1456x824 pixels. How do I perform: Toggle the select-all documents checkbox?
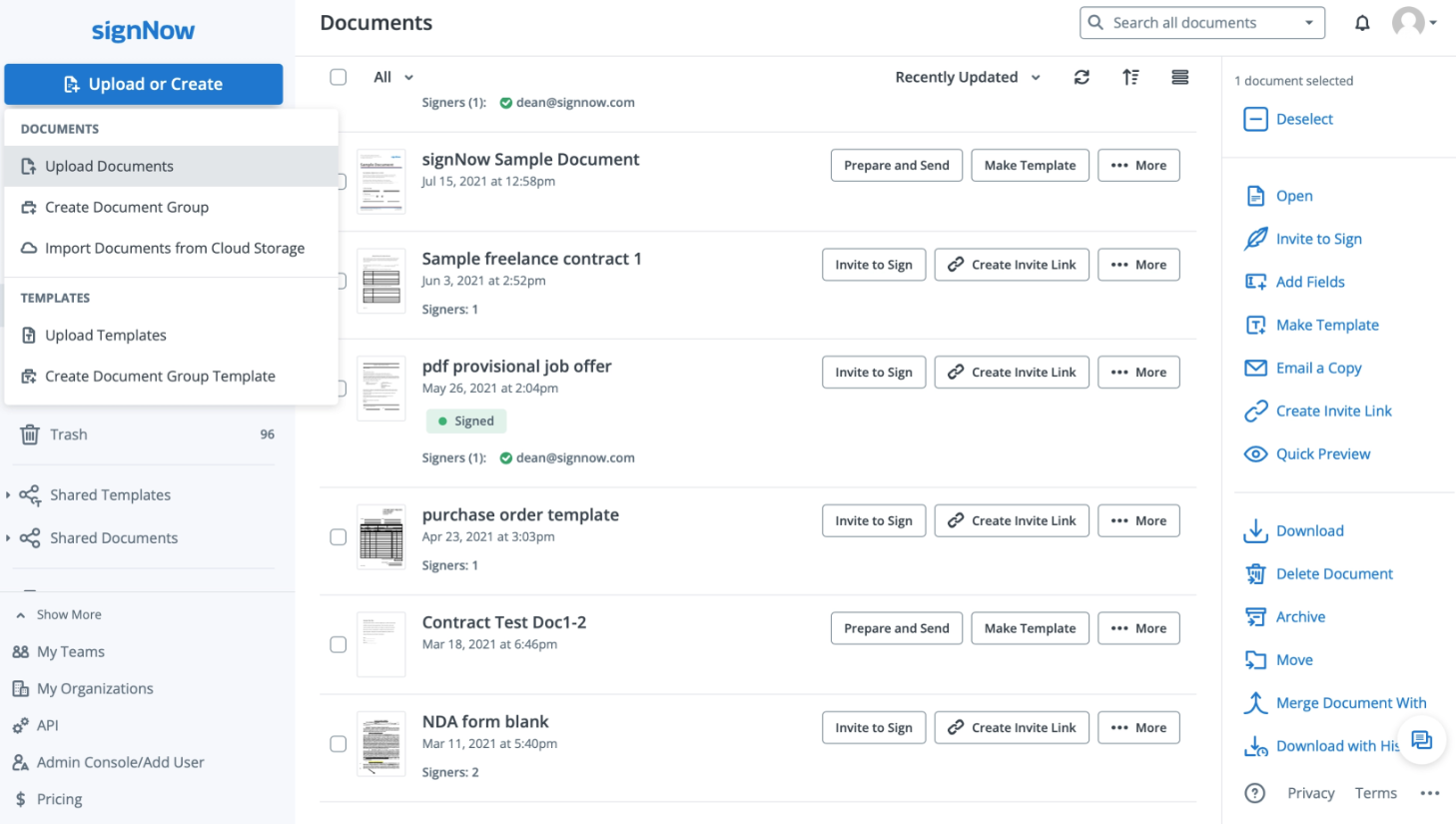(338, 77)
